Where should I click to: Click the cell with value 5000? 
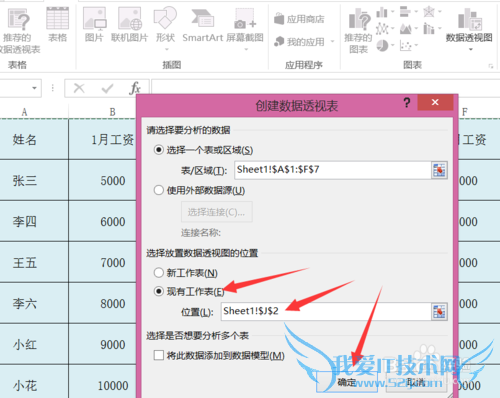pos(102,180)
